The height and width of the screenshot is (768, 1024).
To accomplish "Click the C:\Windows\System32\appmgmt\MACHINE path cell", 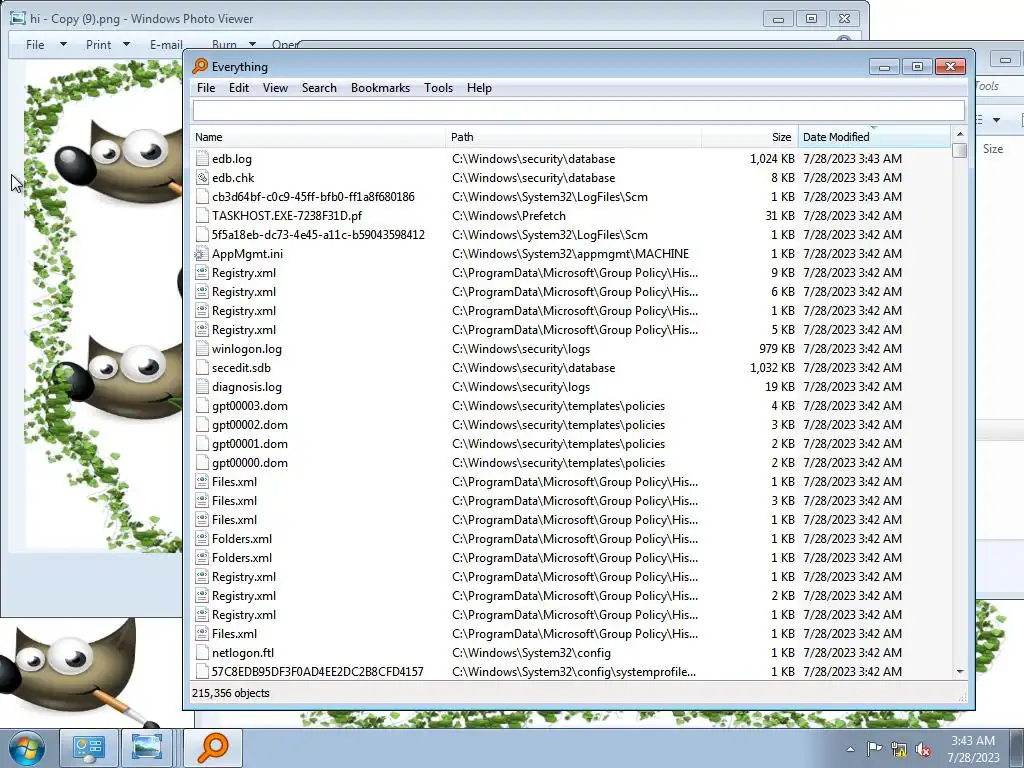I will pos(570,253).
